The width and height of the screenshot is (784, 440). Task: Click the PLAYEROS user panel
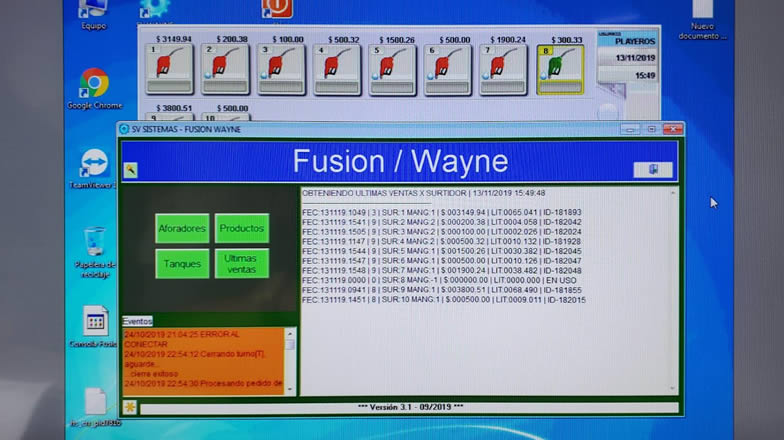627,43
